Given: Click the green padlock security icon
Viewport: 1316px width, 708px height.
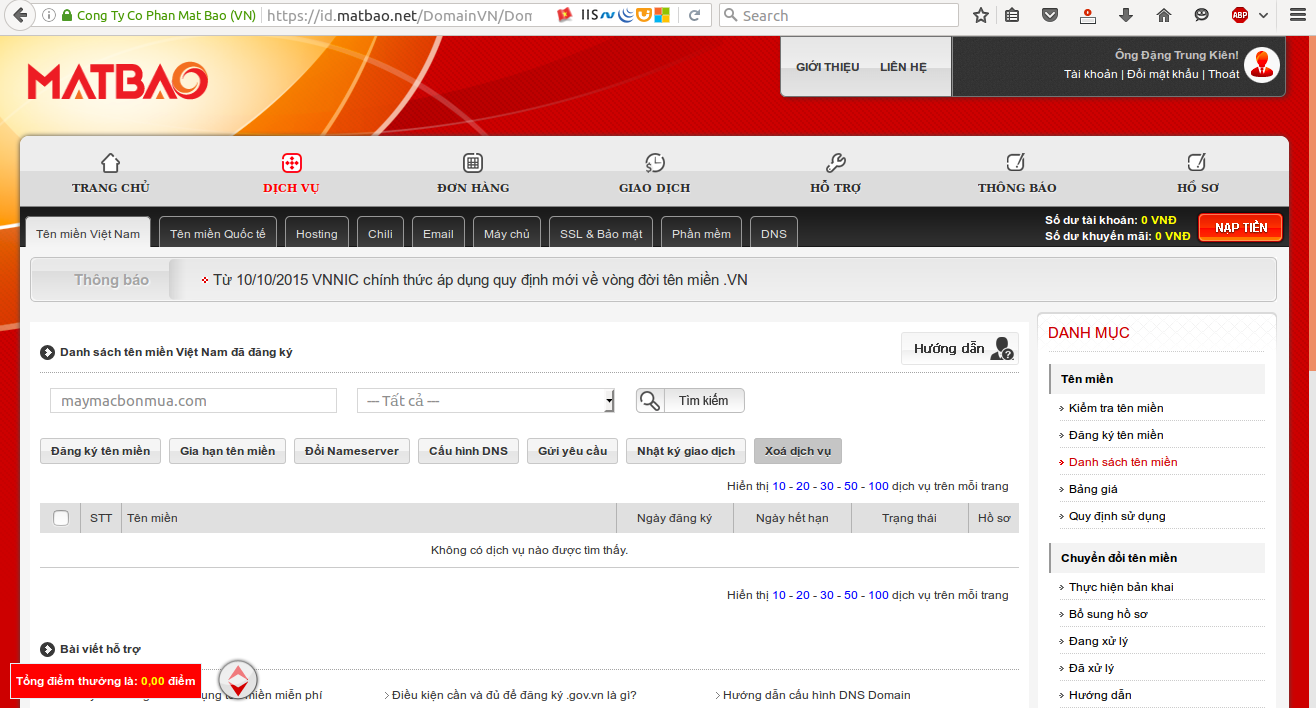Looking at the screenshot, I should [x=67, y=16].
